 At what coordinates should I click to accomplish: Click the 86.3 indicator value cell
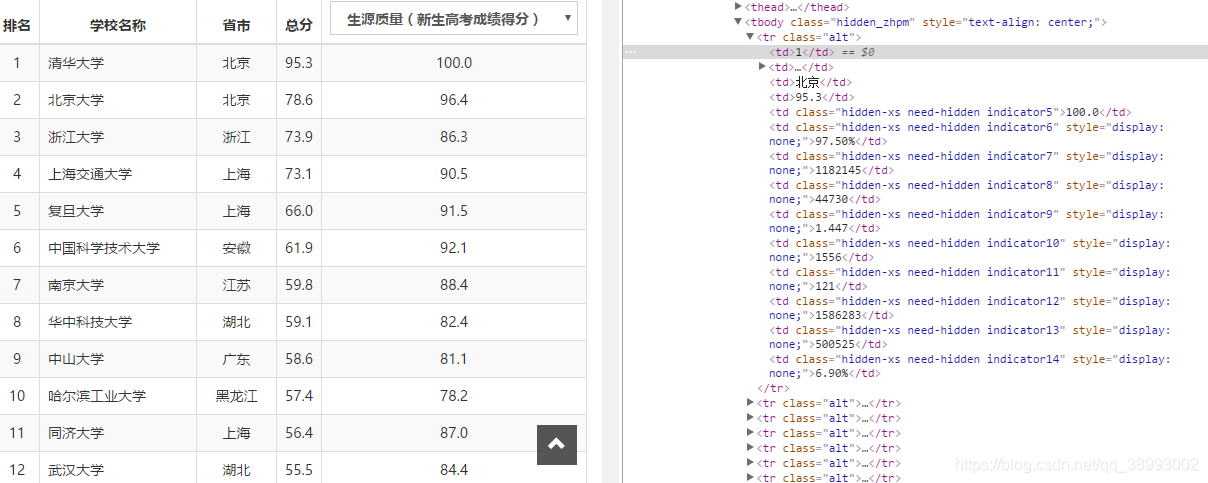point(454,137)
